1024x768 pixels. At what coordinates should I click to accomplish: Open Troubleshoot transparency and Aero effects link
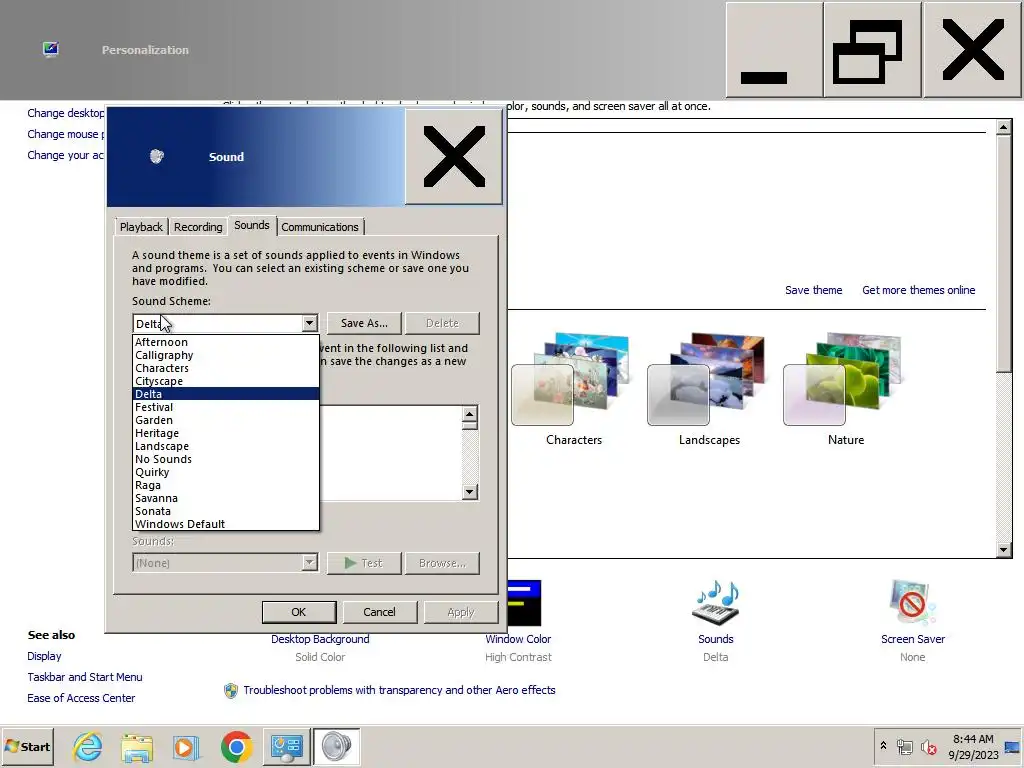(x=399, y=690)
